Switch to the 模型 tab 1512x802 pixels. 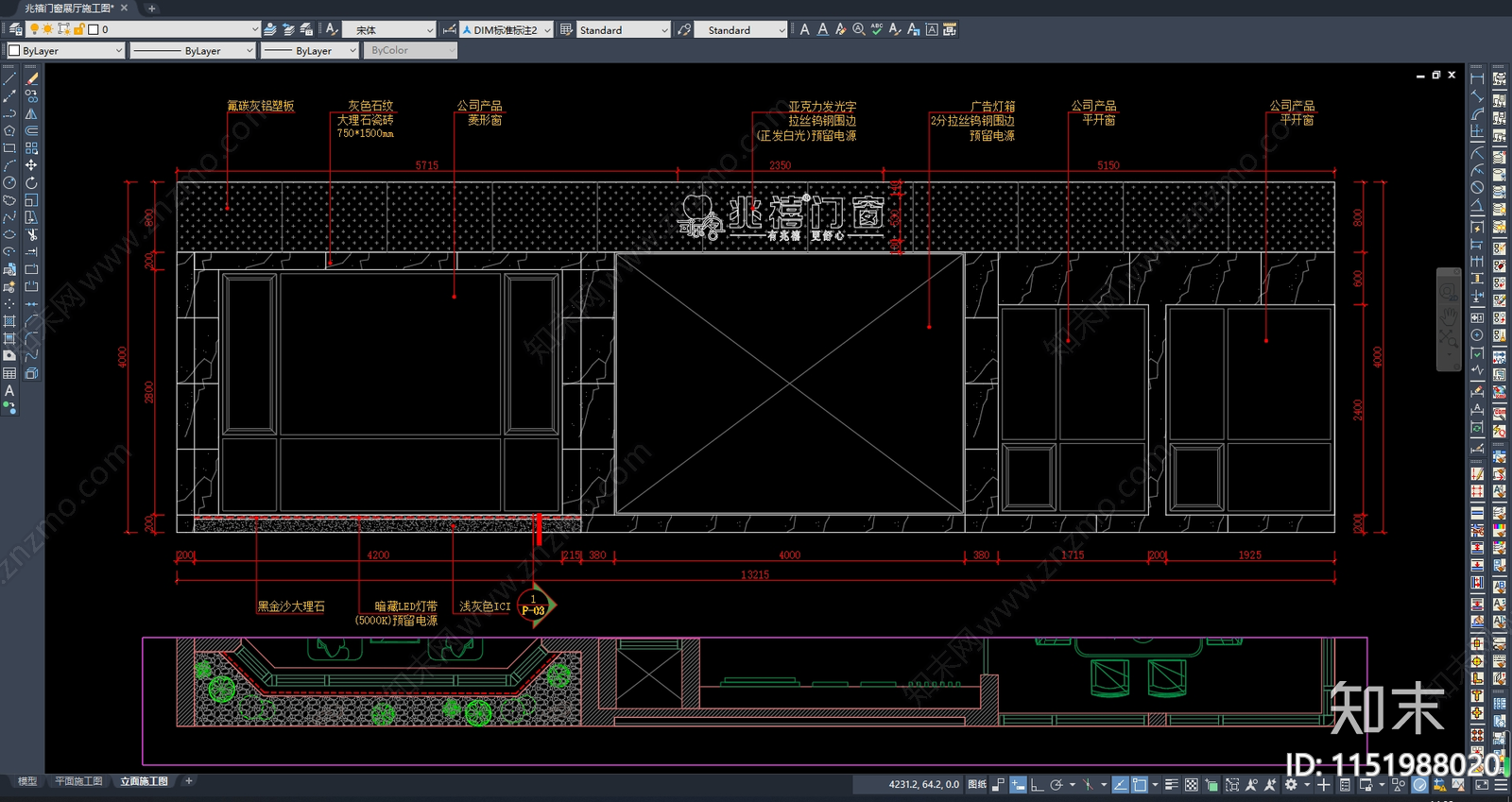click(27, 781)
